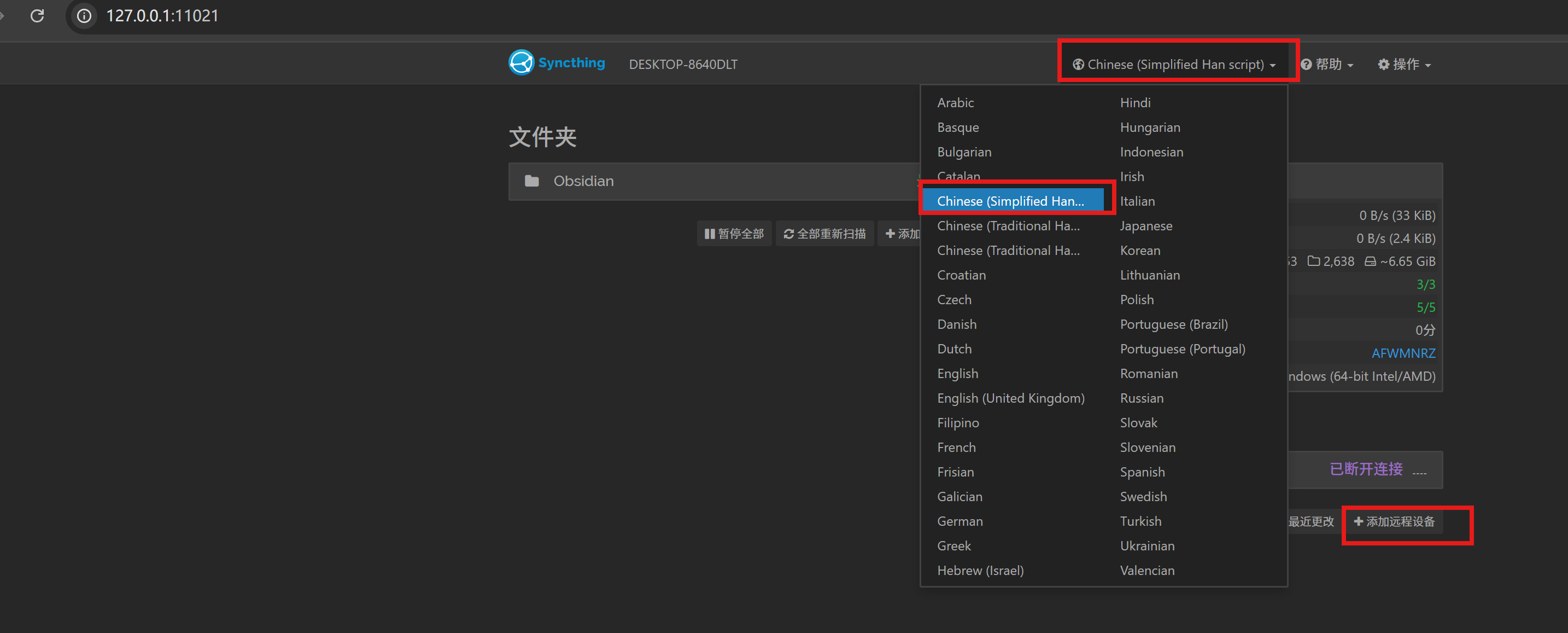Click the Syncthing logo icon
Viewport: 1568px width, 633px height.
pyautogui.click(x=521, y=63)
